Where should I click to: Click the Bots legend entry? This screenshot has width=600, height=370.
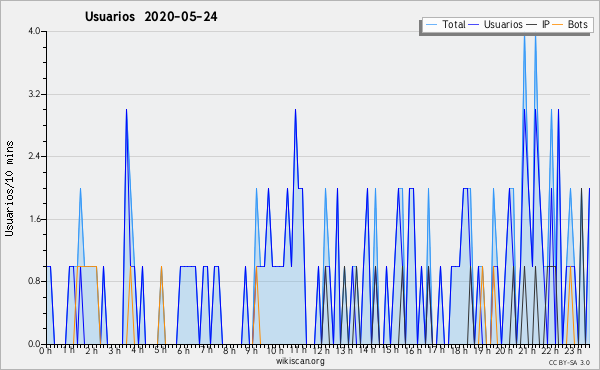(570, 24)
